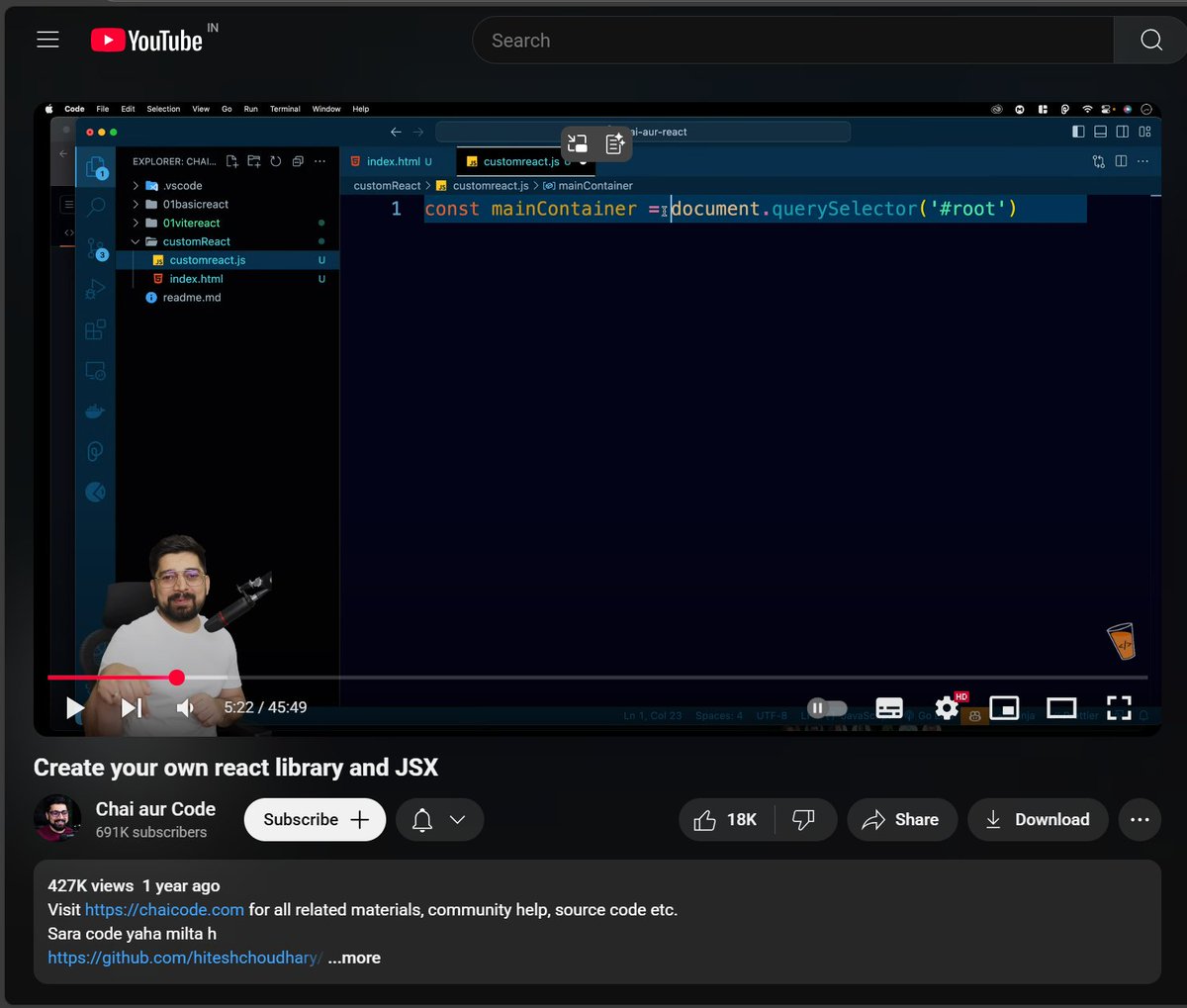Open the three-dot more actions menu
This screenshot has width=1187, height=1008.
1140,820
